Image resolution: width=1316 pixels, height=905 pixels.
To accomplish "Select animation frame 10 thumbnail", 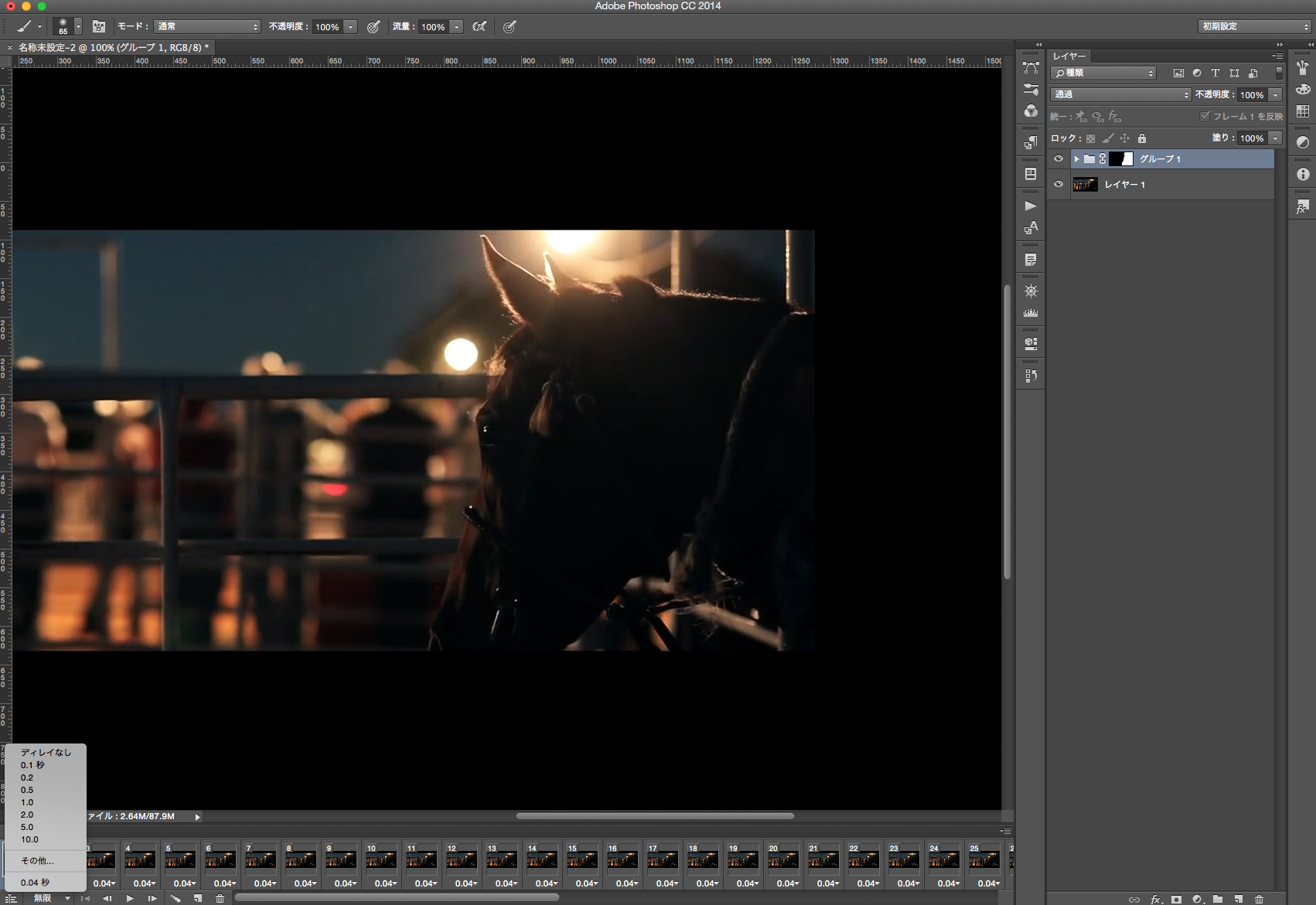I will [381, 859].
